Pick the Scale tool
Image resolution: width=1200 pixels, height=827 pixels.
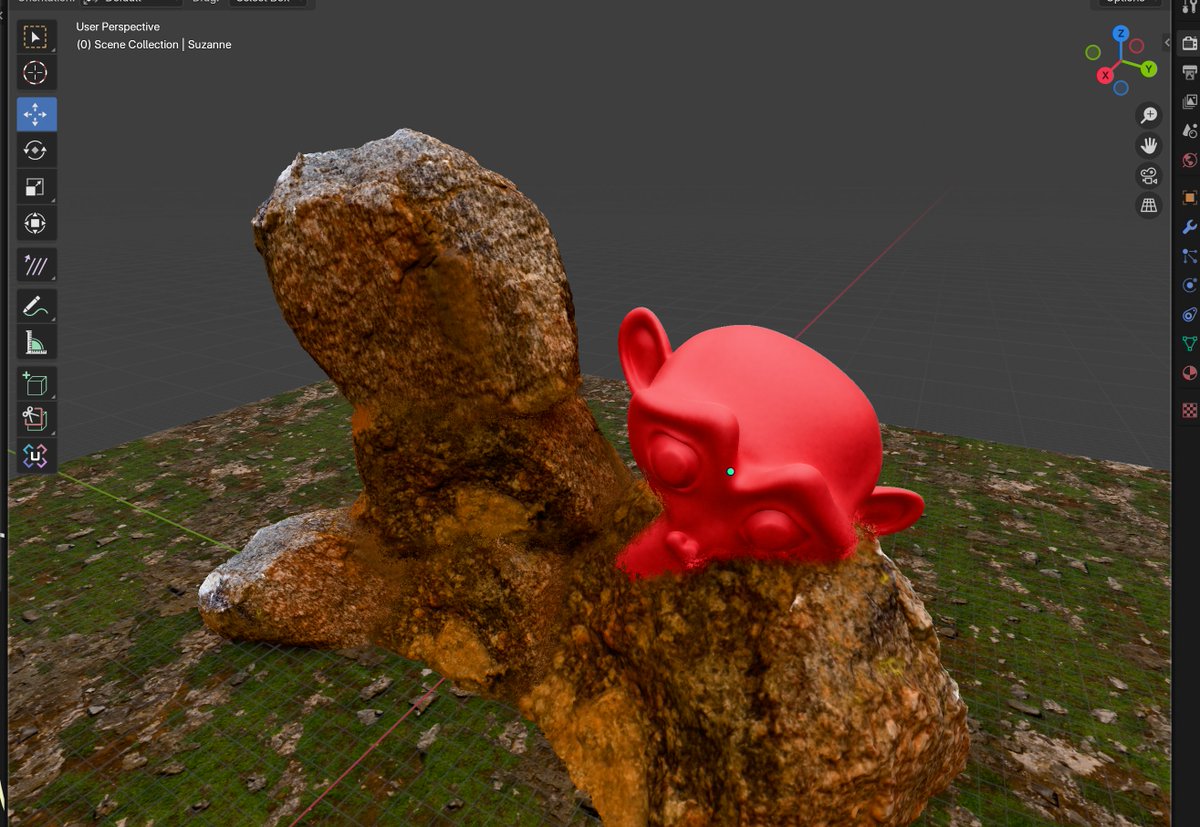tap(36, 187)
